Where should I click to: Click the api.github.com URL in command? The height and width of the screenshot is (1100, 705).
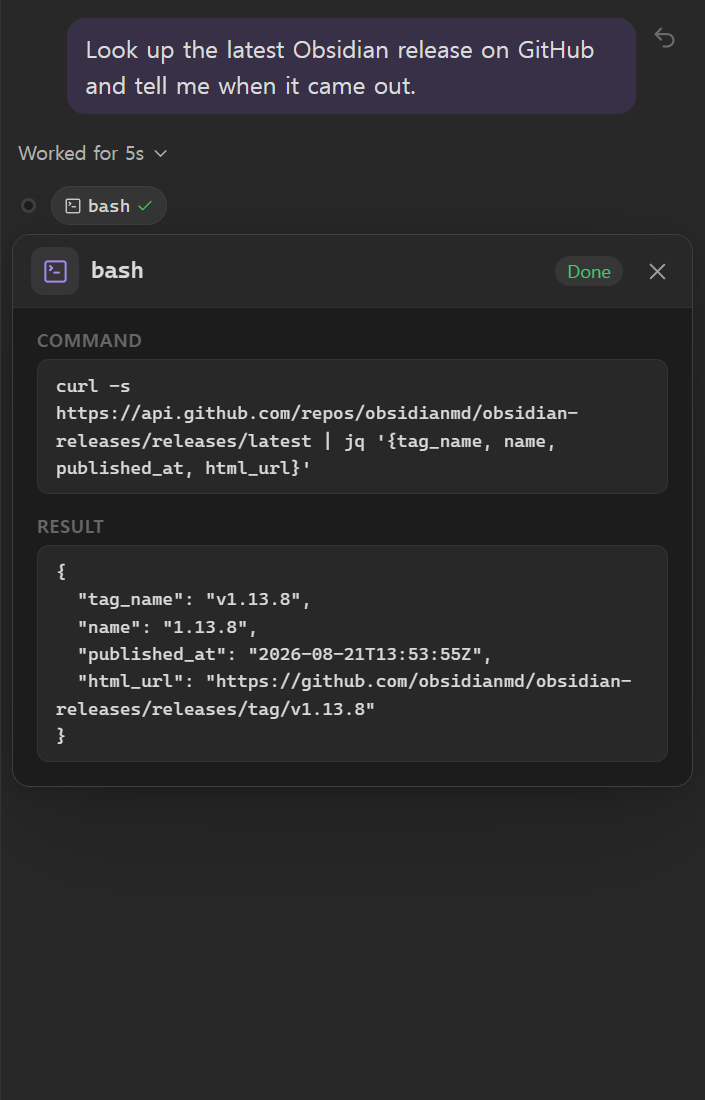coord(317,427)
